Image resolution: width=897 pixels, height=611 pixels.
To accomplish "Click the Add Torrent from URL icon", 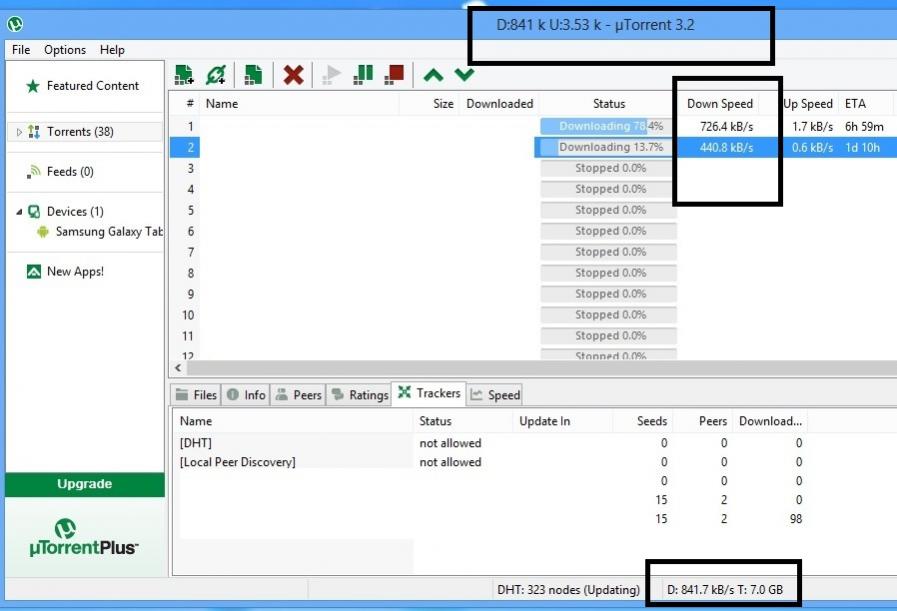I will [x=216, y=74].
